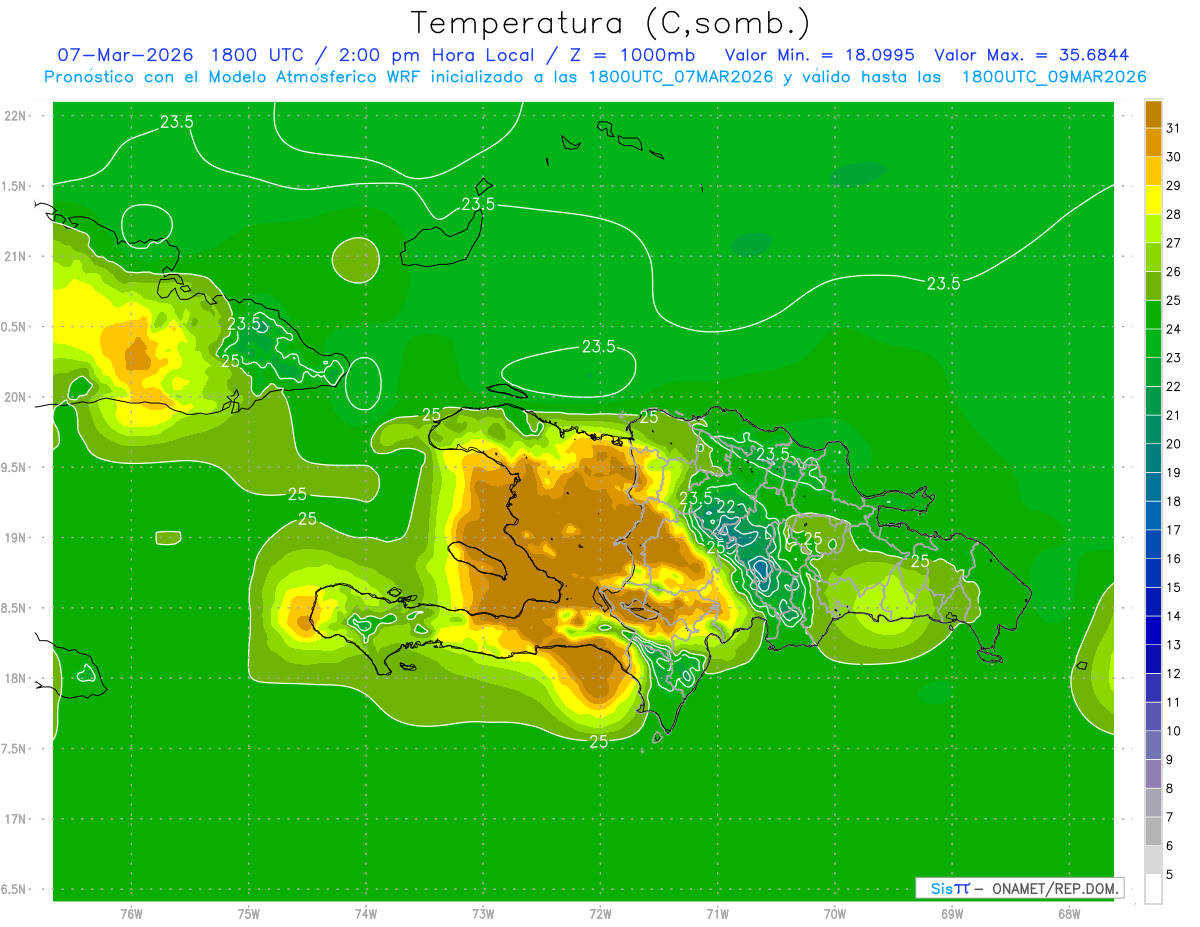Click the color bar segment between 14 and 15
The height and width of the screenshot is (927, 1200).
(x=1153, y=602)
